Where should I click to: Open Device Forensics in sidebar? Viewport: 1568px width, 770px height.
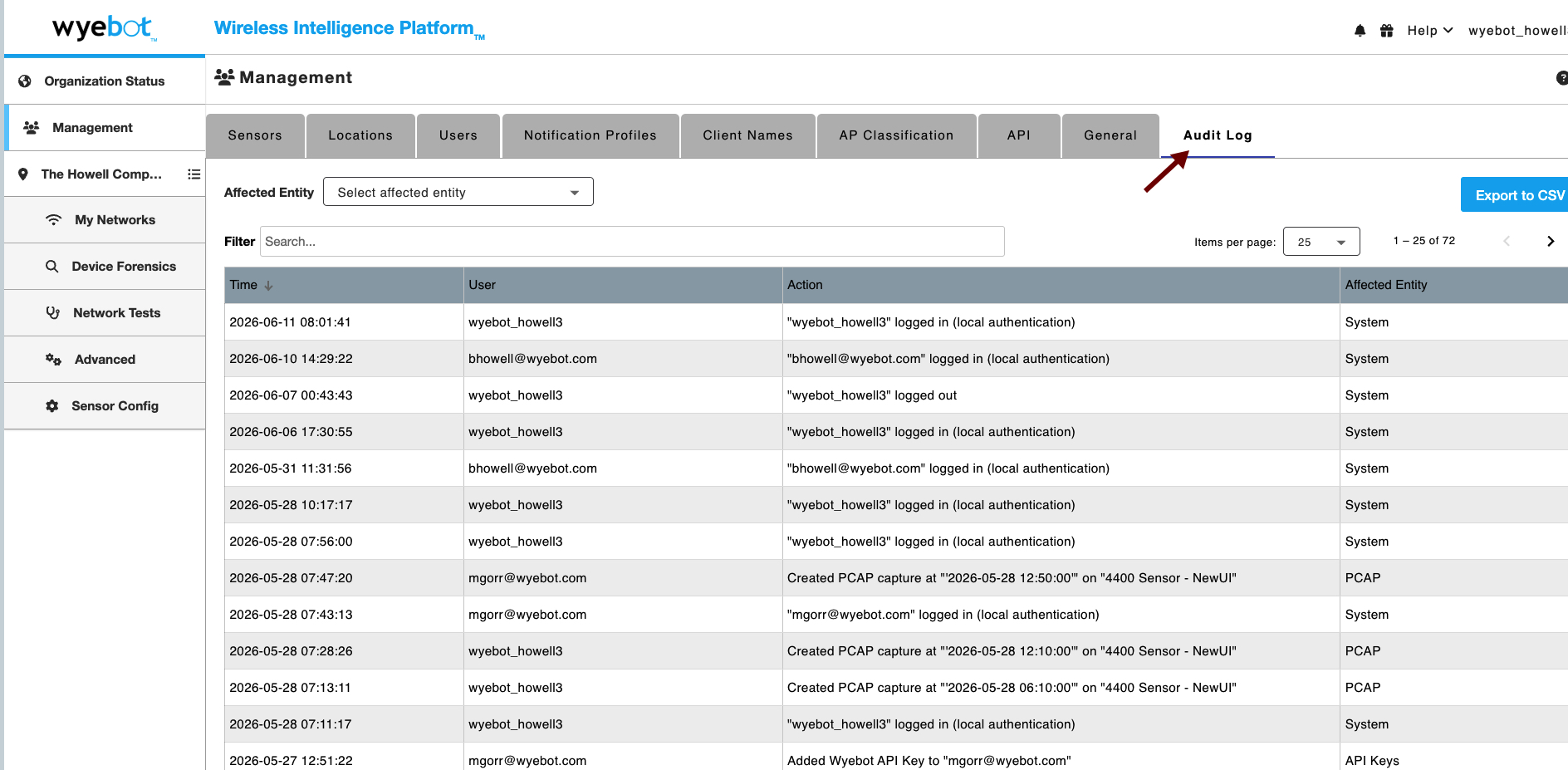pos(105,267)
